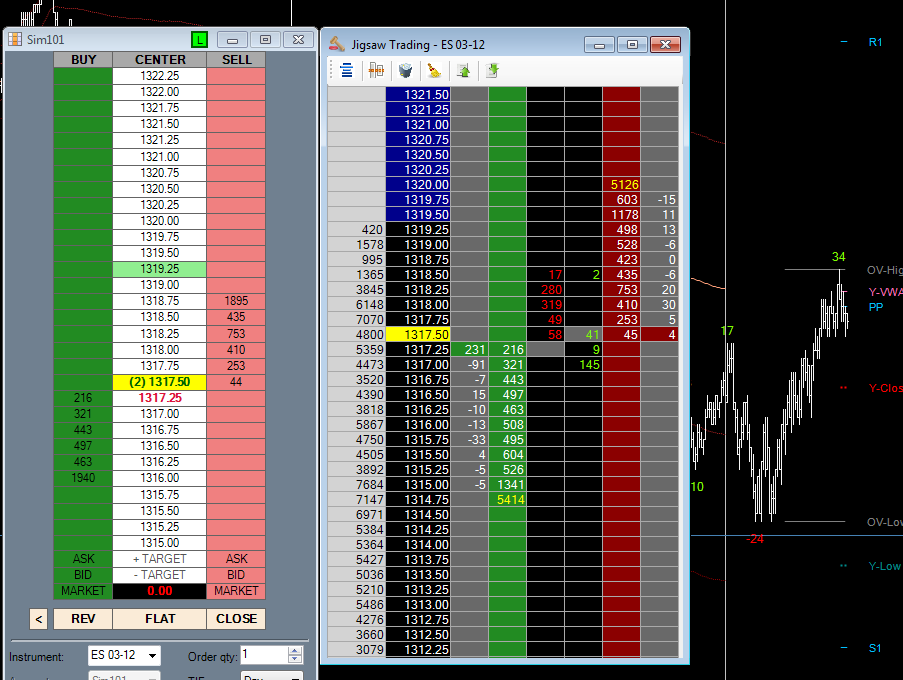This screenshot has height=680, width=903.
Task: Decrease order quantity with down stepper
Action: (x=295, y=659)
